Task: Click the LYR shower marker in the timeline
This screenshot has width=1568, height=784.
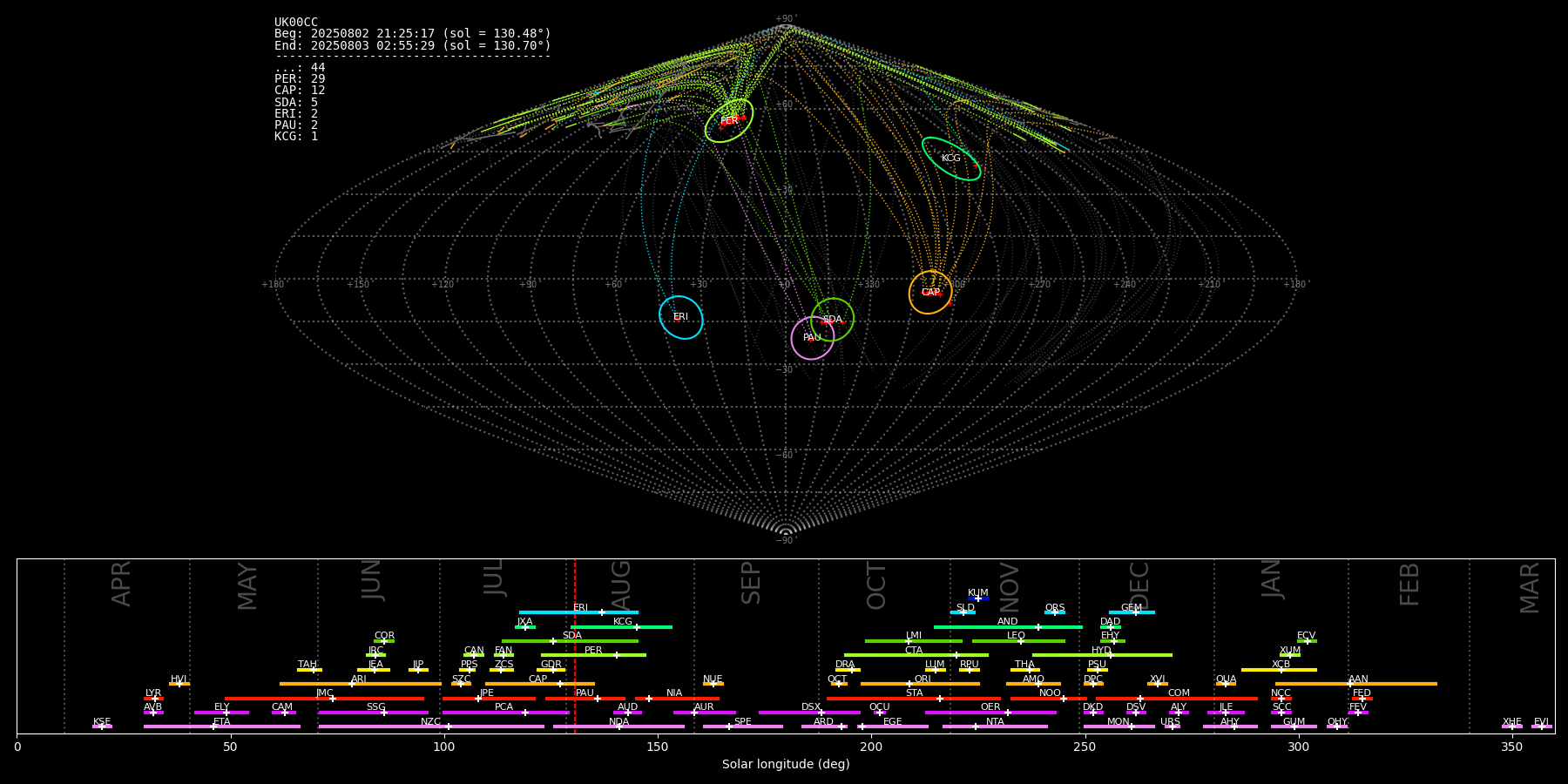Action: (x=153, y=699)
